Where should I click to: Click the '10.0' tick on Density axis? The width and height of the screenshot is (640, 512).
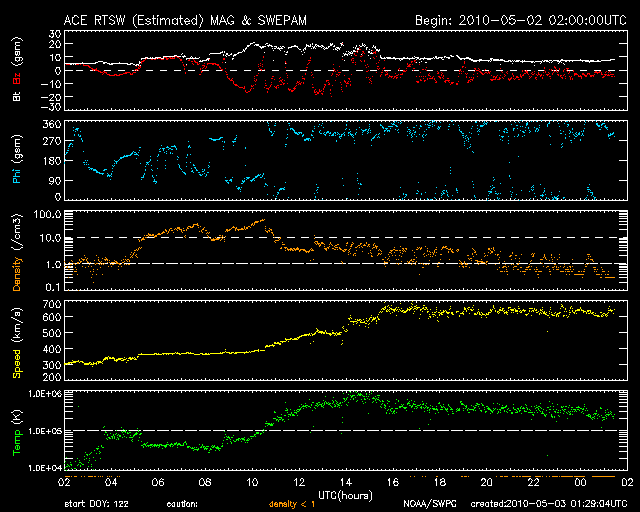tap(50, 238)
